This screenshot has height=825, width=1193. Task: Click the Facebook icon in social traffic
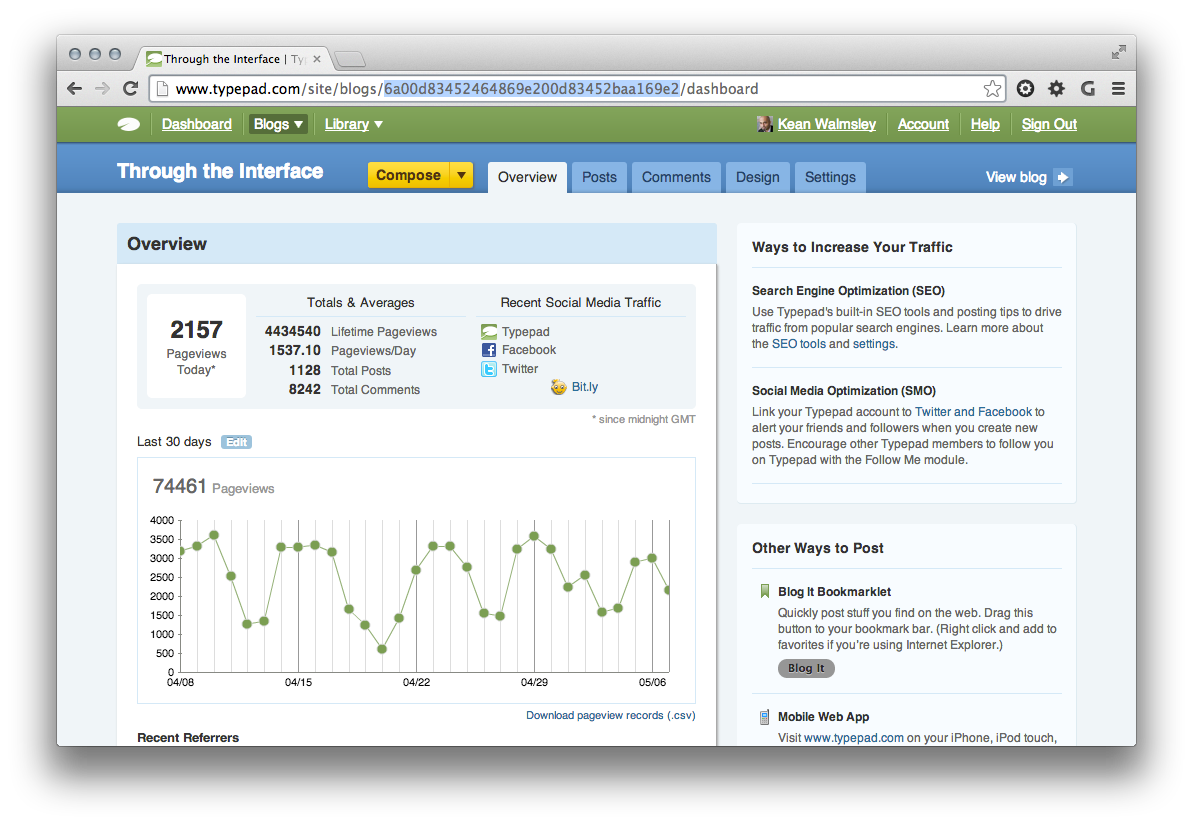click(x=489, y=350)
